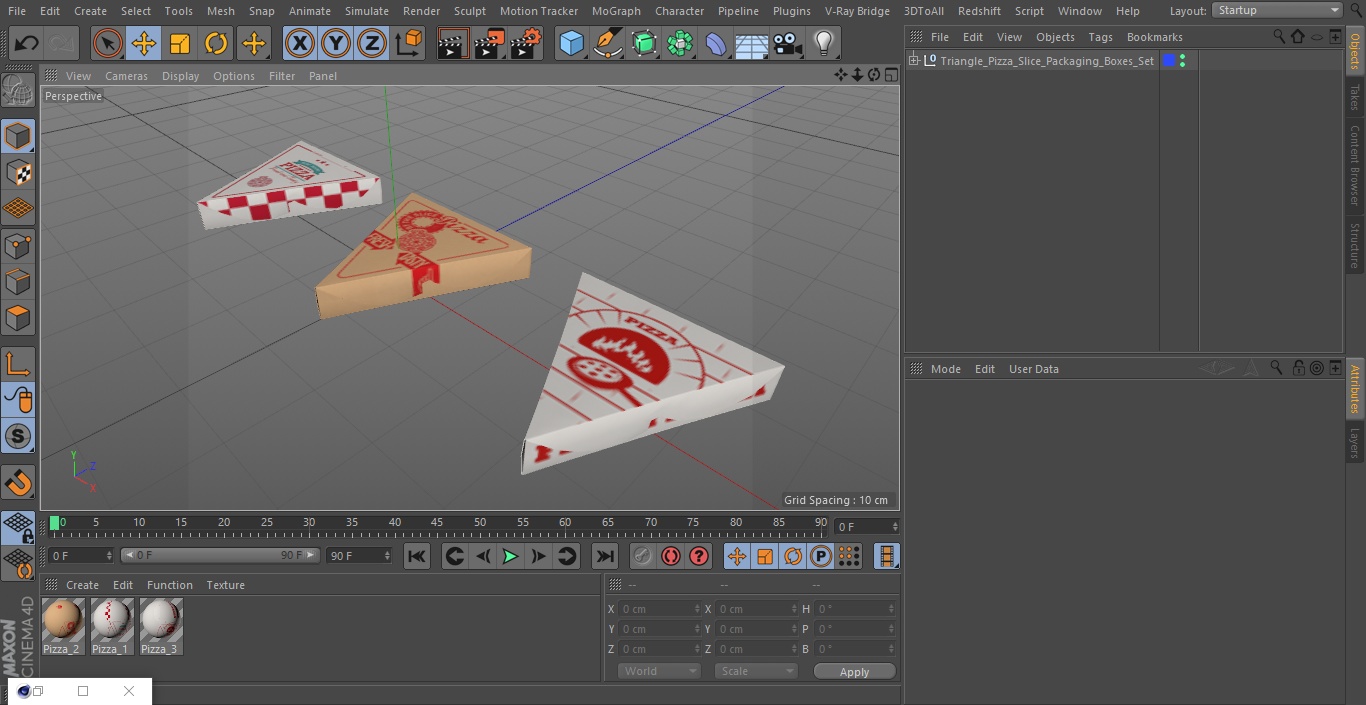Toggle lock icon in Attribute manager

(x=1299, y=368)
